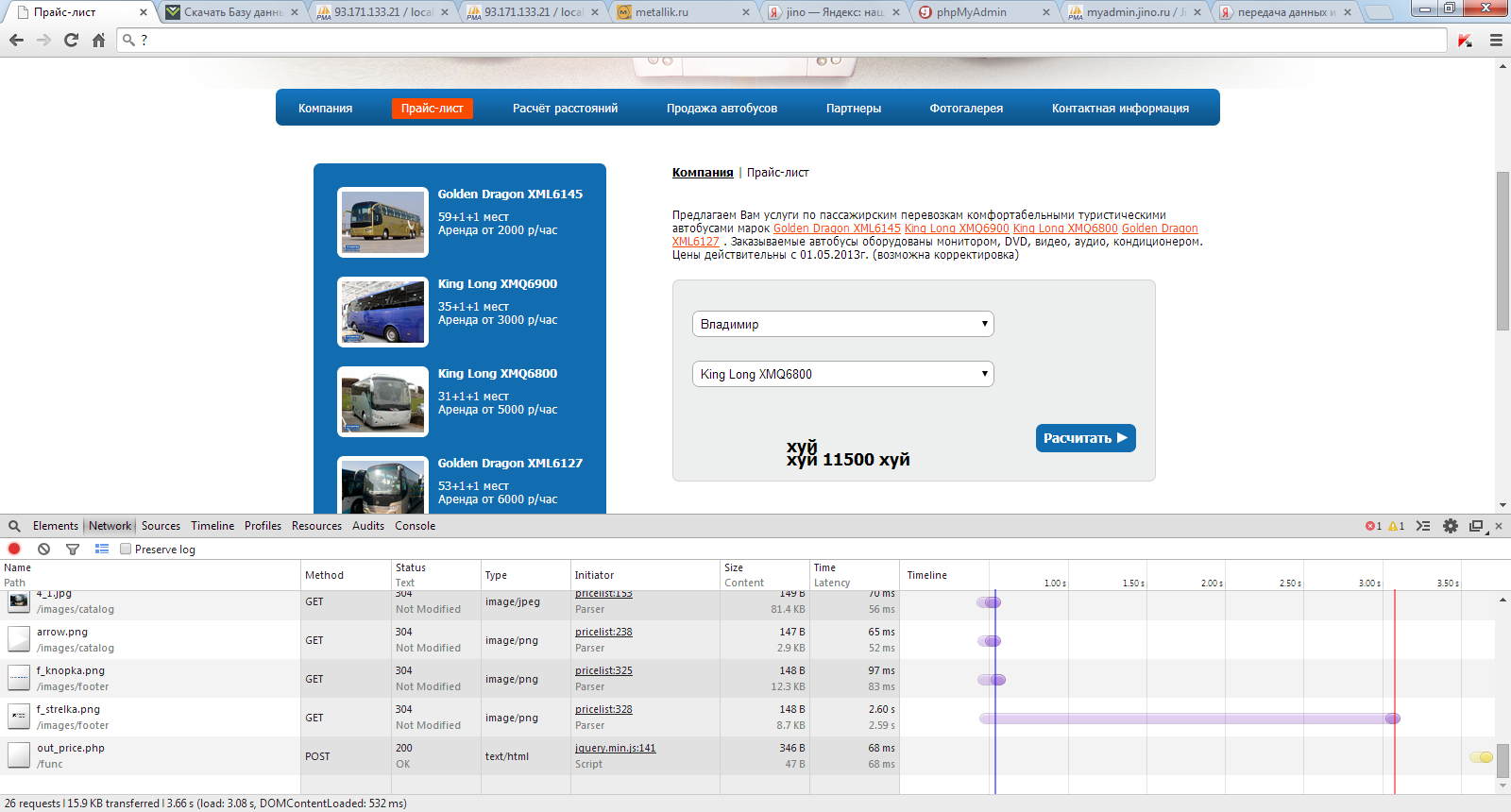Enable Preserve log checkbox
This screenshot has height=812, width=1511.
126,550
